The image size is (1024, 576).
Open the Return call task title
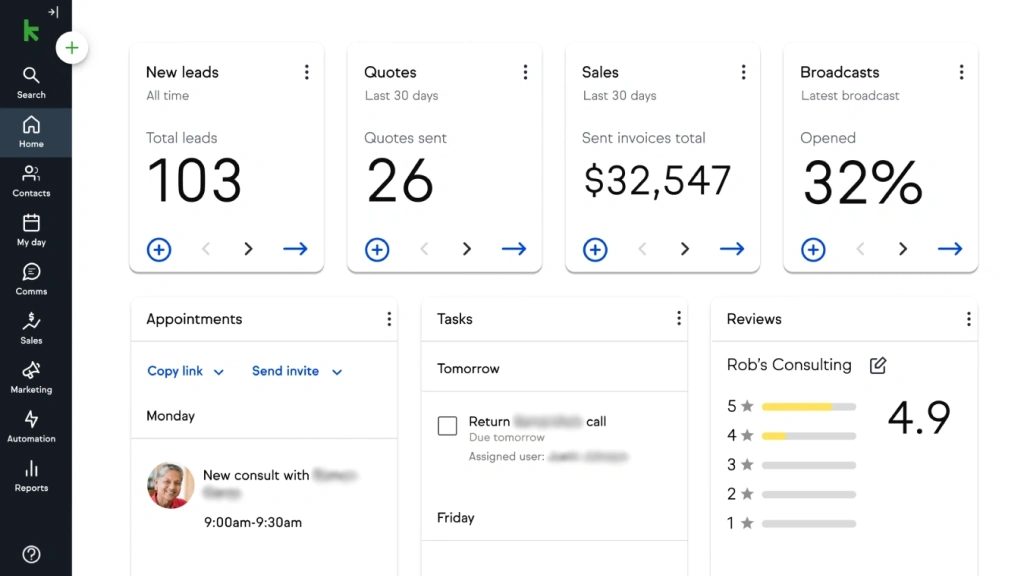[537, 421]
